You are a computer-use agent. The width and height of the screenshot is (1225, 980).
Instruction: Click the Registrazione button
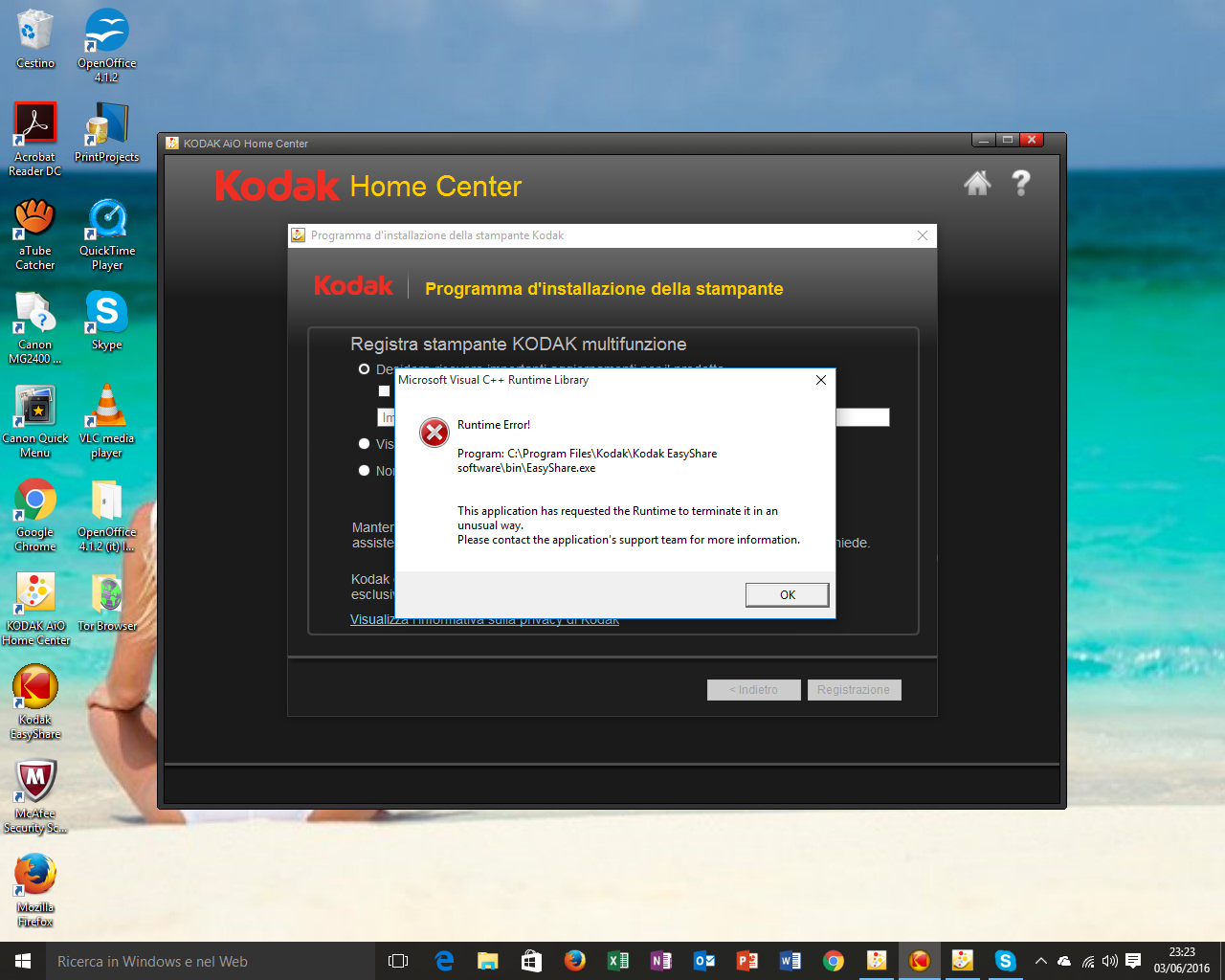pos(854,690)
